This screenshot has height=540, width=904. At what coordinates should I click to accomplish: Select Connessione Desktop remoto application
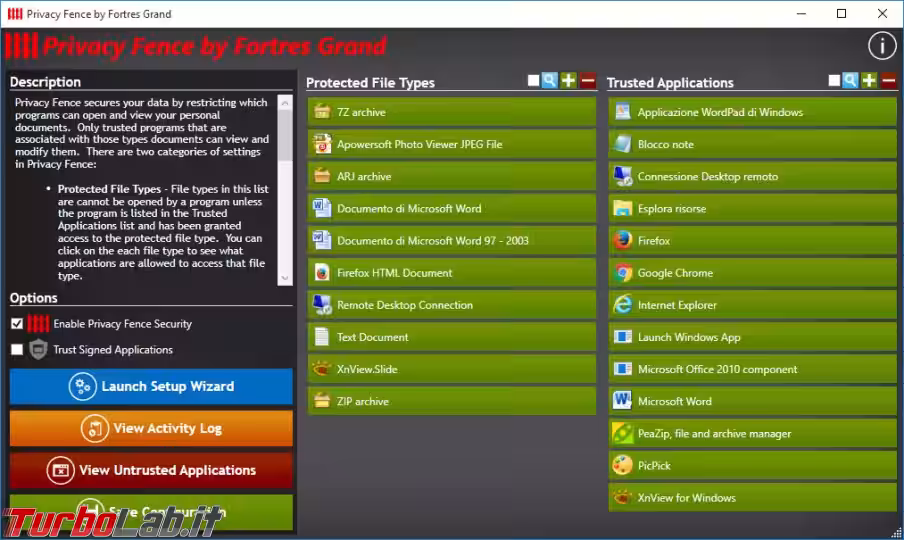(x=753, y=176)
